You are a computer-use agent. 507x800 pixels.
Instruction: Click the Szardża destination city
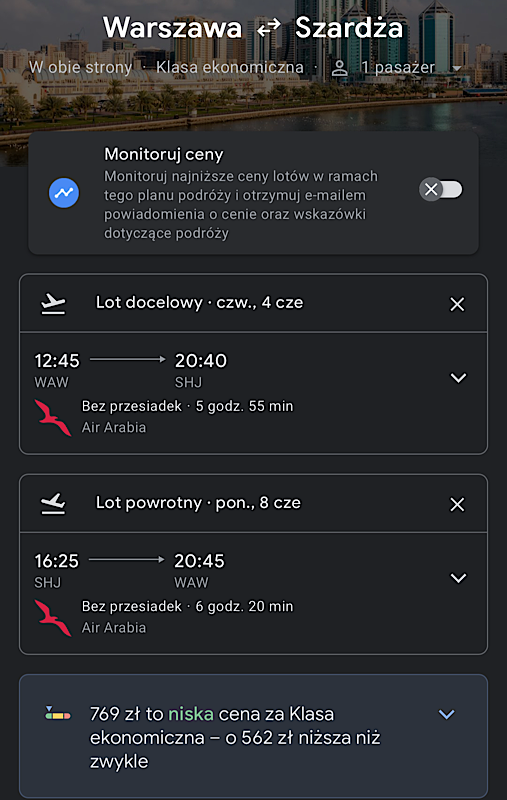349,28
